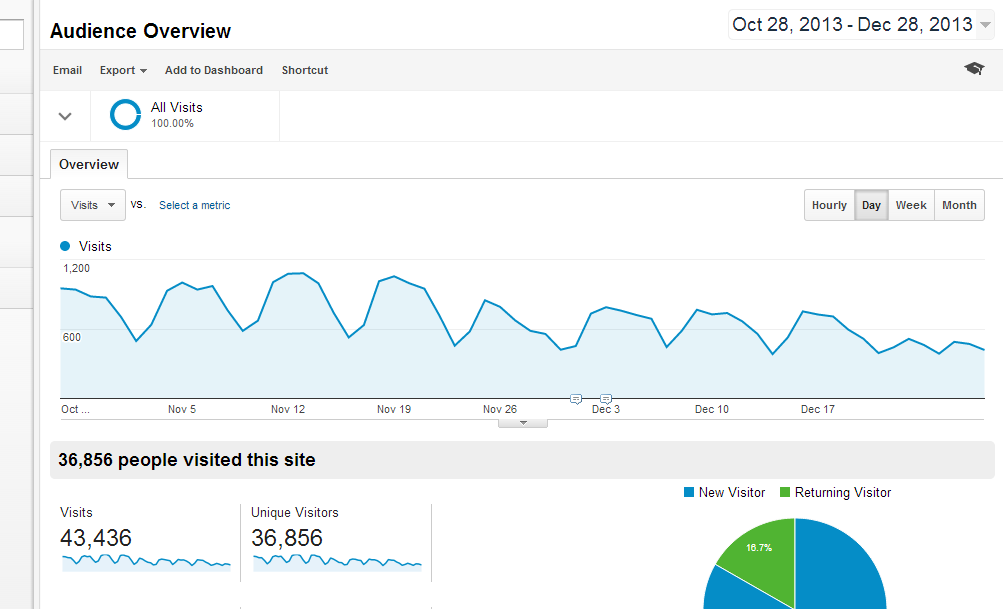The width and height of the screenshot is (1003, 609).
Task: Switch to the Overview tab
Action: click(89, 164)
